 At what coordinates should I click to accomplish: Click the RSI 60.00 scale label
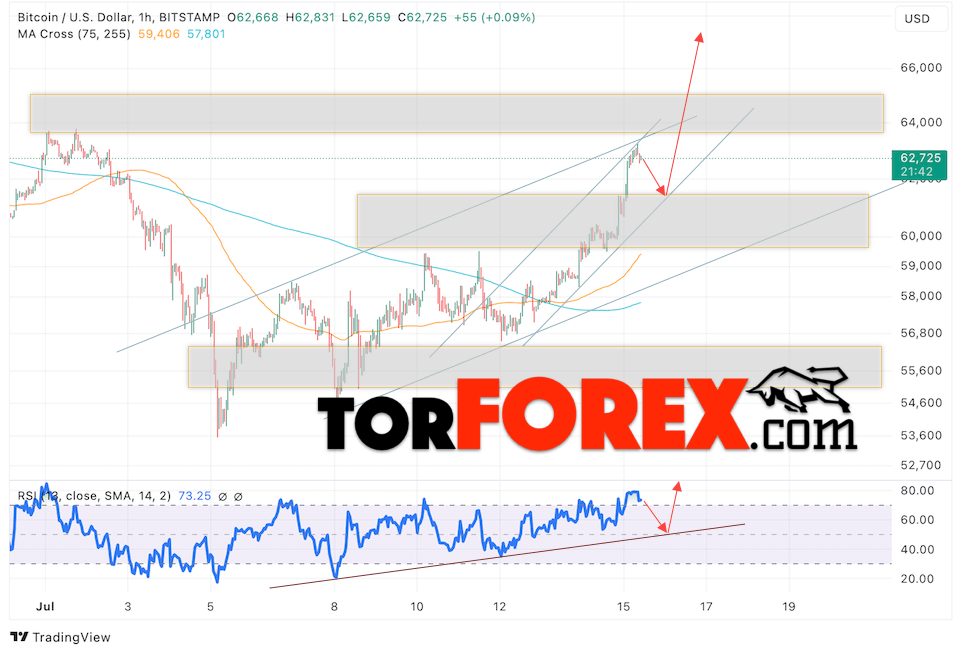(917, 520)
